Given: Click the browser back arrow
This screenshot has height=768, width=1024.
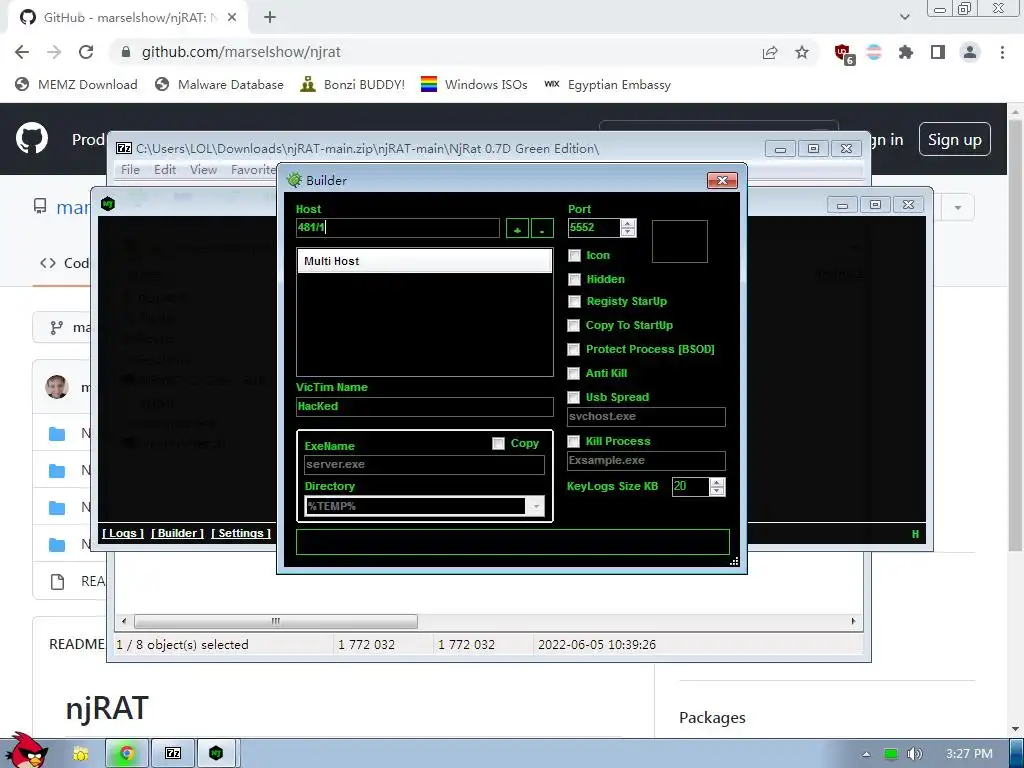Looking at the screenshot, I should (22, 52).
